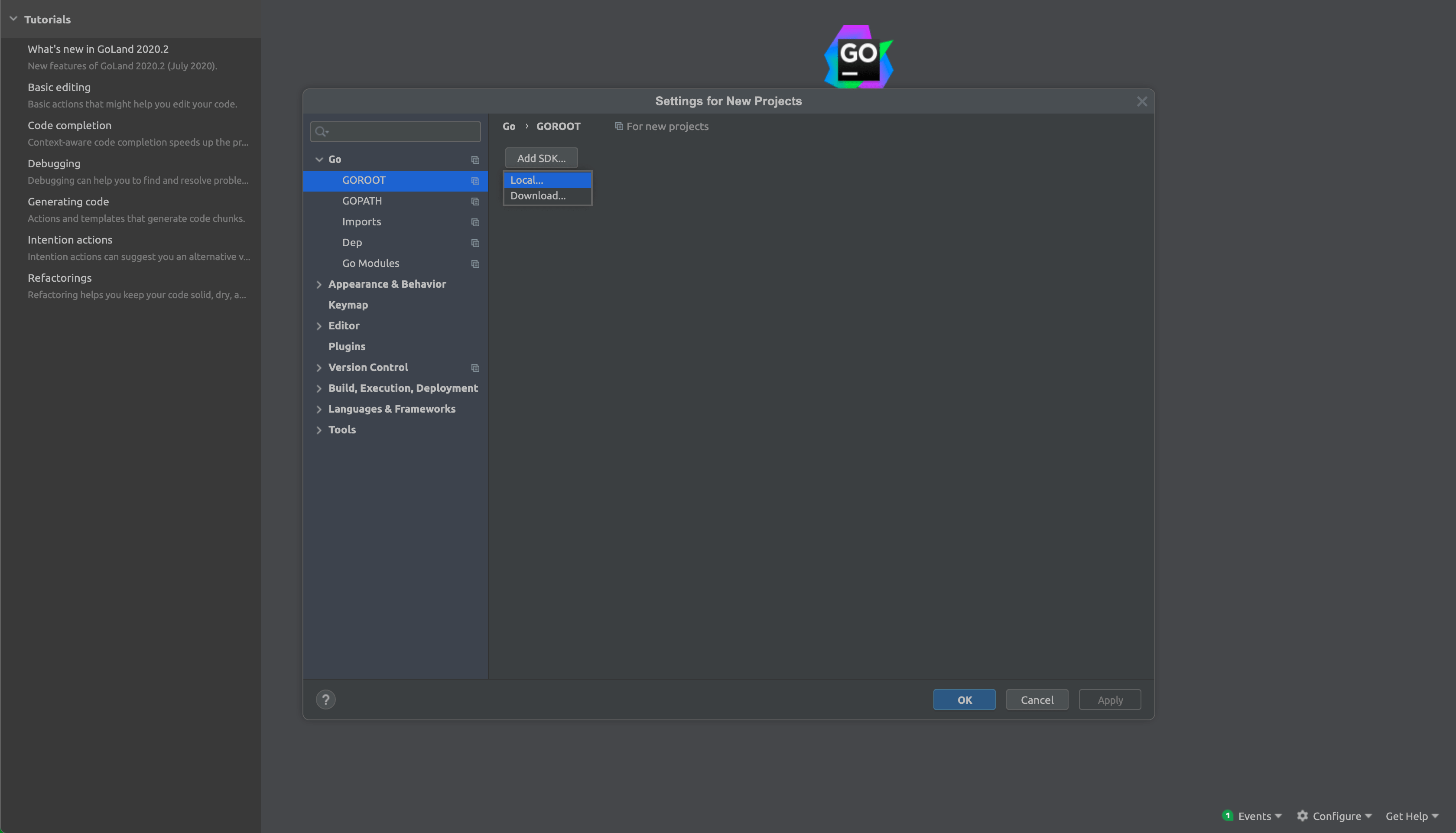Select Go Modules in the settings tree
This screenshot has height=833, width=1456.
pos(395,264)
